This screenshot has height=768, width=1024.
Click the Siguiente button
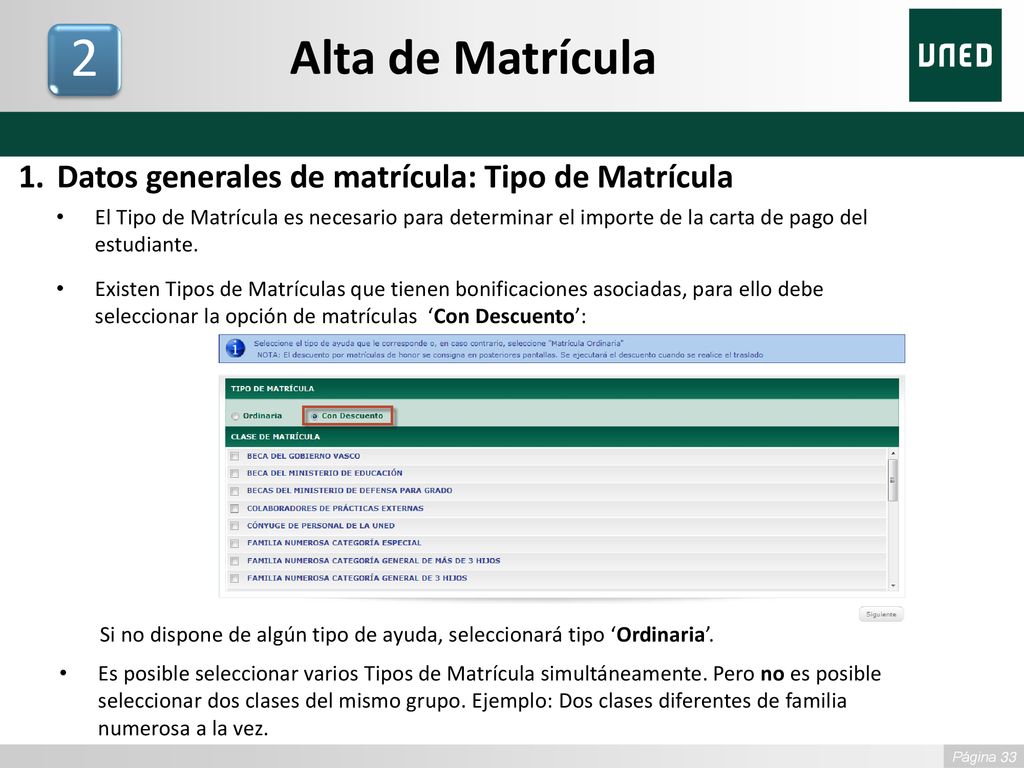point(880,615)
